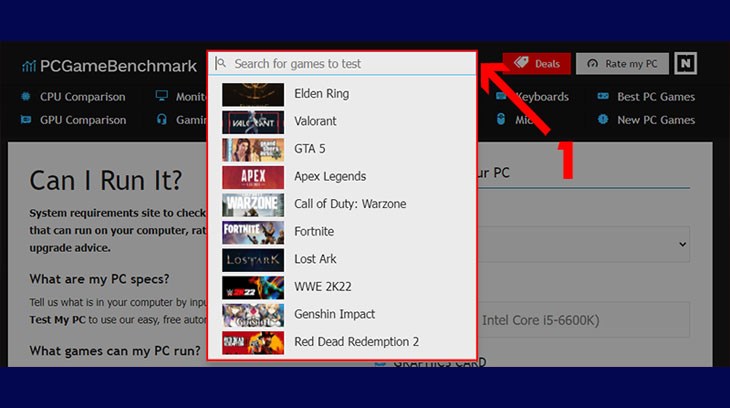The image size is (730, 408).
Task: Select Elden Ring from the suggestions
Action: tap(321, 94)
